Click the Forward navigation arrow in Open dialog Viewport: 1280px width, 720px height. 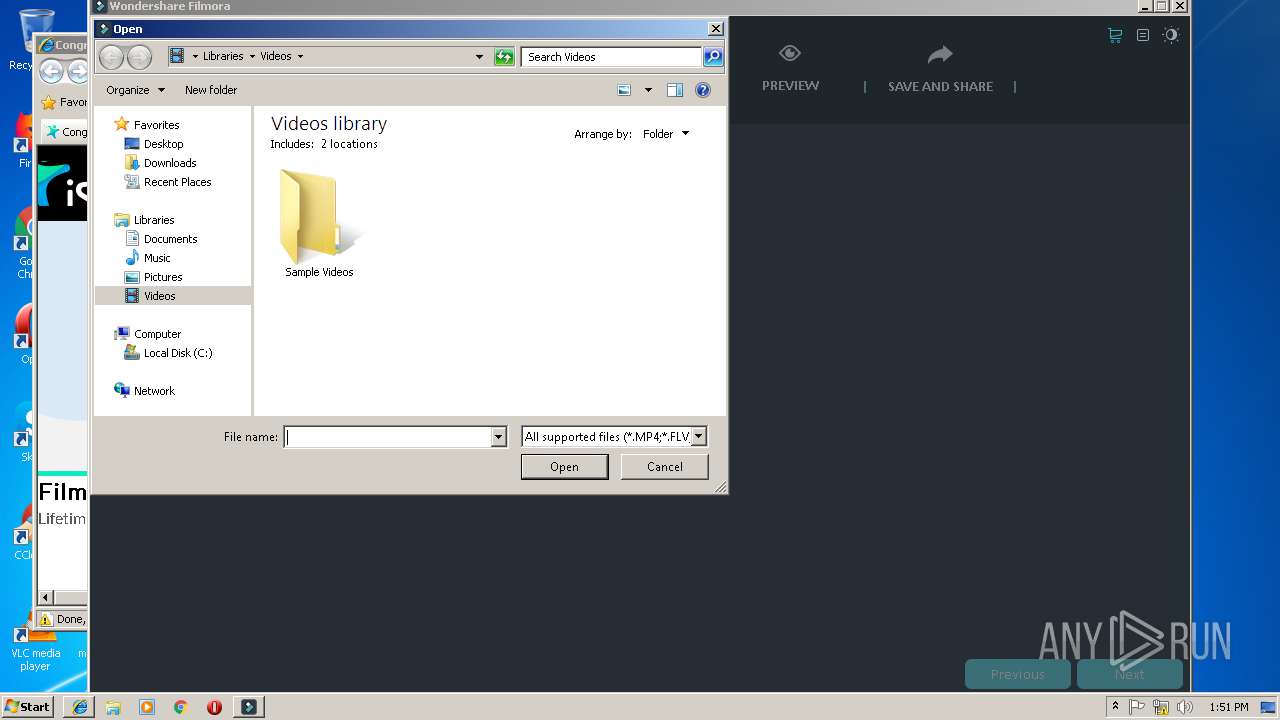(140, 57)
